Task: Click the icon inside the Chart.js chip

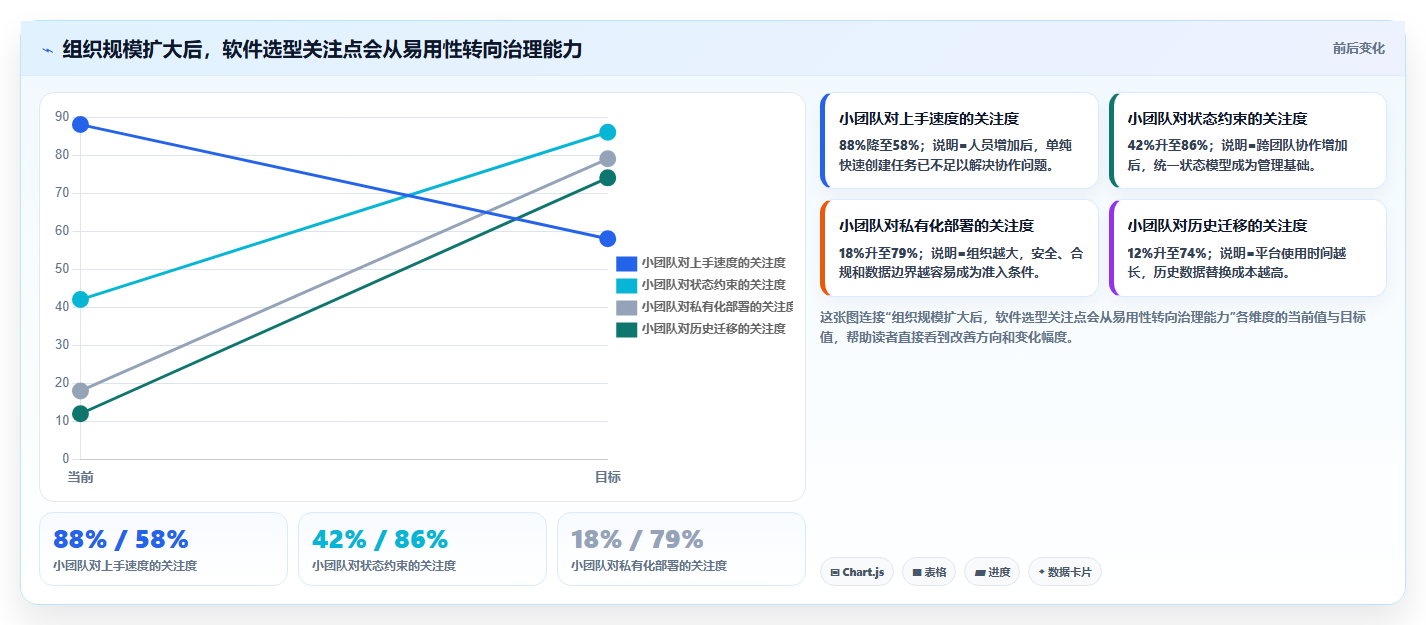Action: 835,573
